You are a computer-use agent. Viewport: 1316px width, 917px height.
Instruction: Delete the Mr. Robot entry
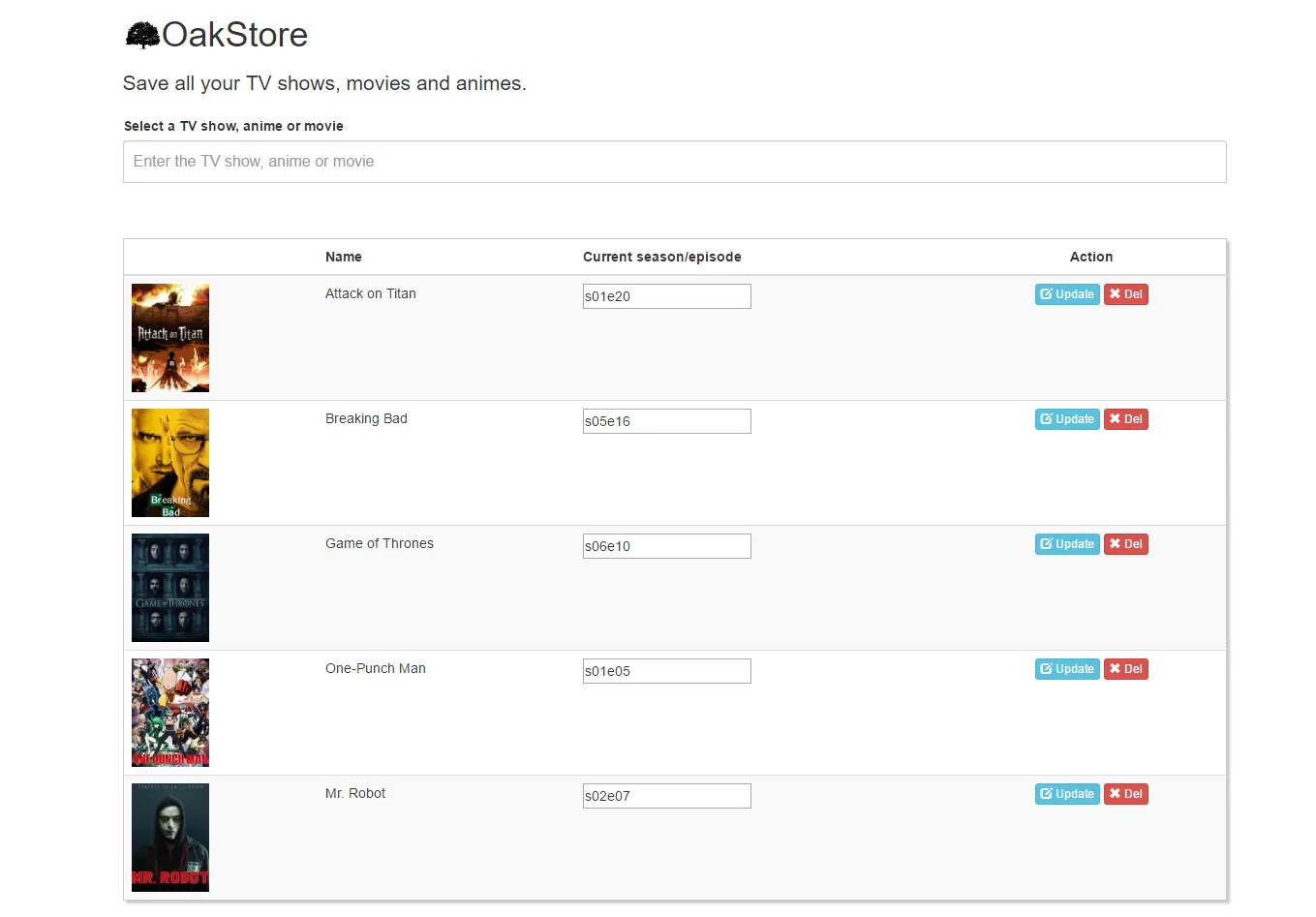pos(1126,794)
